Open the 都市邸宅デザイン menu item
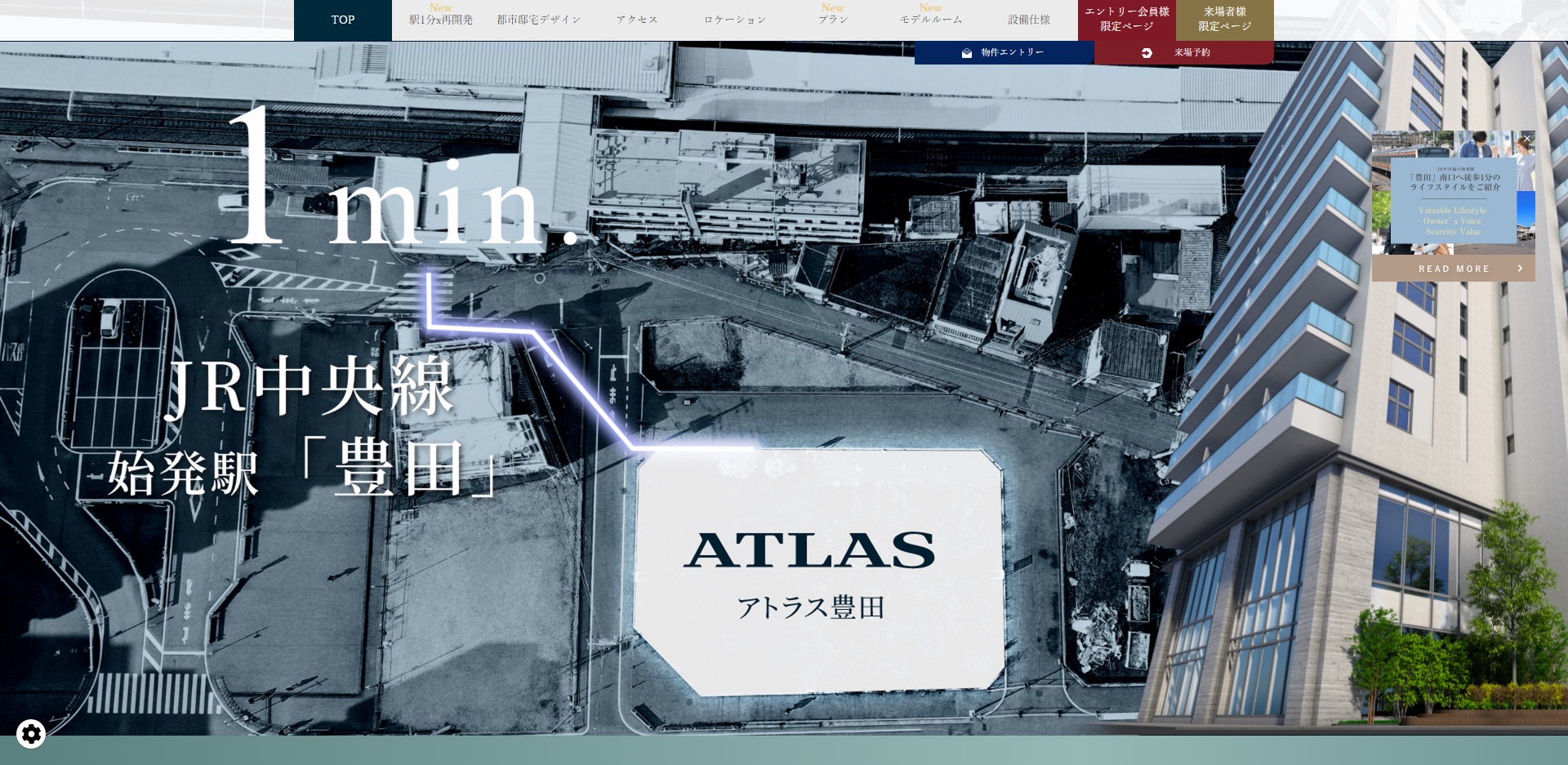1568x765 pixels. (539, 20)
